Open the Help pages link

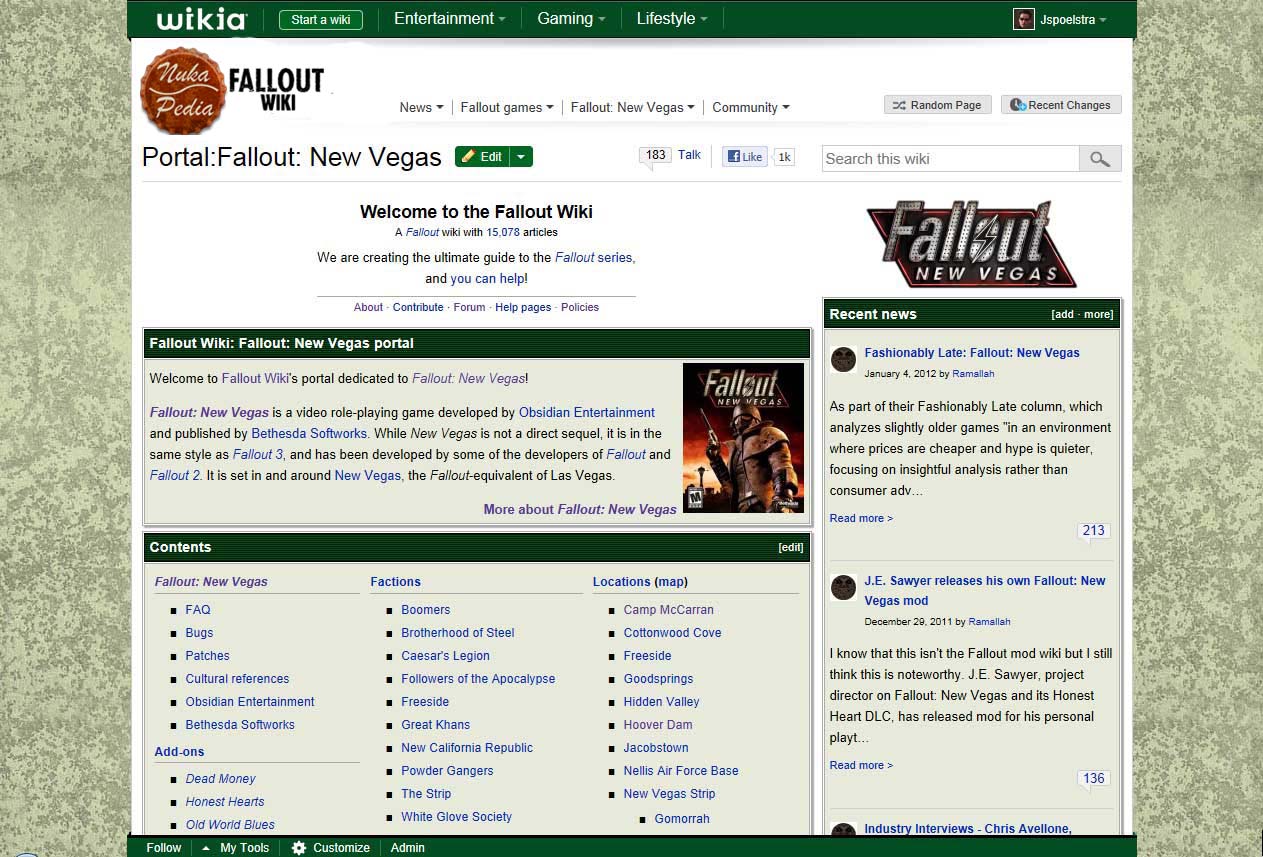(x=523, y=307)
